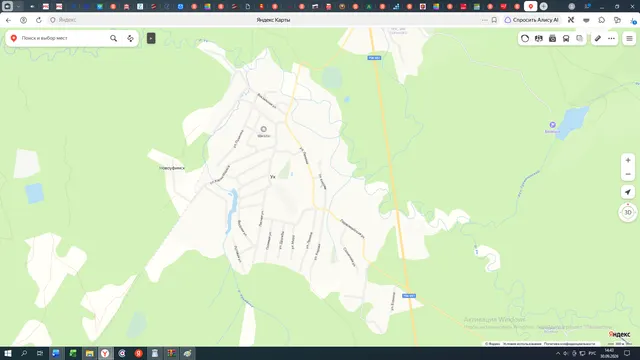Select the ruler measurement tool

point(598,38)
